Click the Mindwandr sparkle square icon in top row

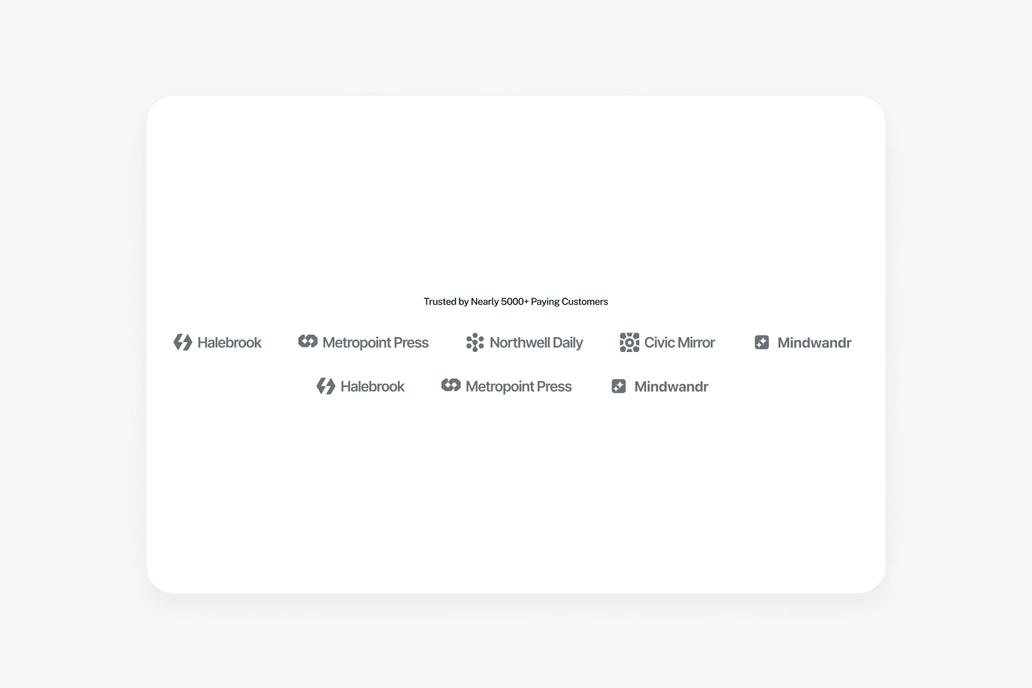[761, 342]
